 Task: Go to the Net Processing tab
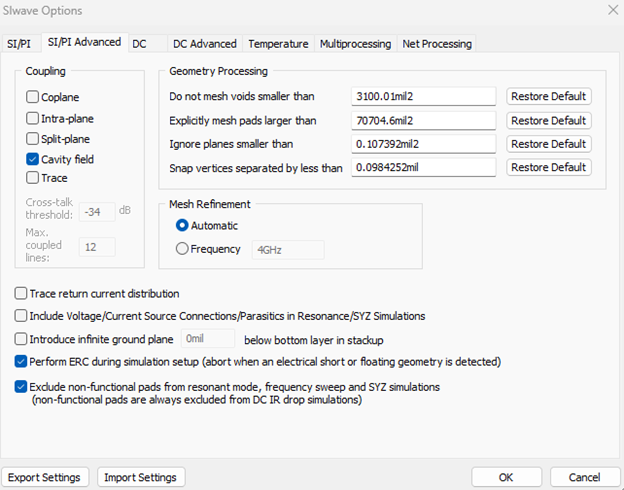click(x=436, y=44)
